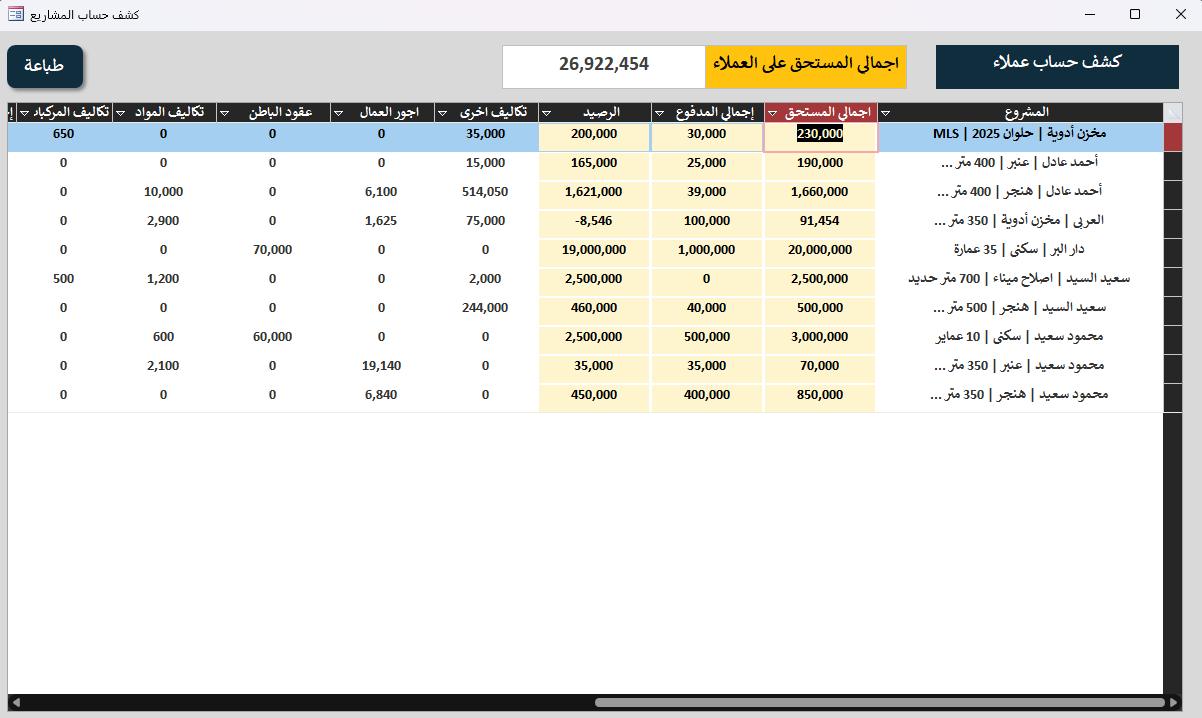Screen dimensions: 1202x718
Task: Open the تكاليف المواد column filter arrow
Action: 120,113
